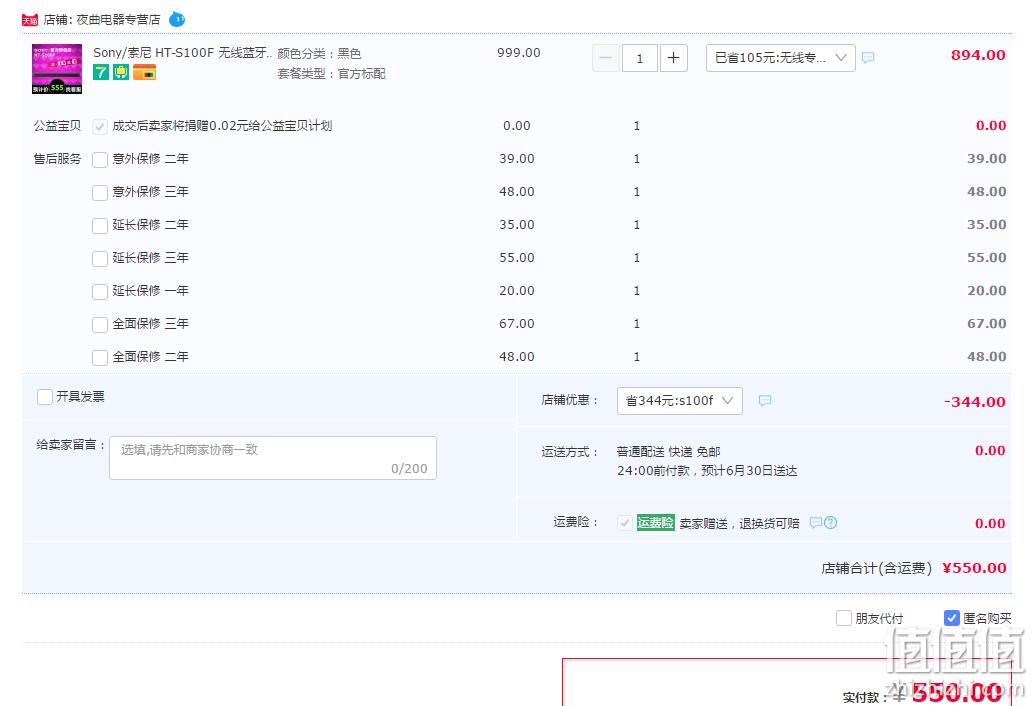Check 延长保修 三年 option
1034x706 pixels.
tap(100, 258)
